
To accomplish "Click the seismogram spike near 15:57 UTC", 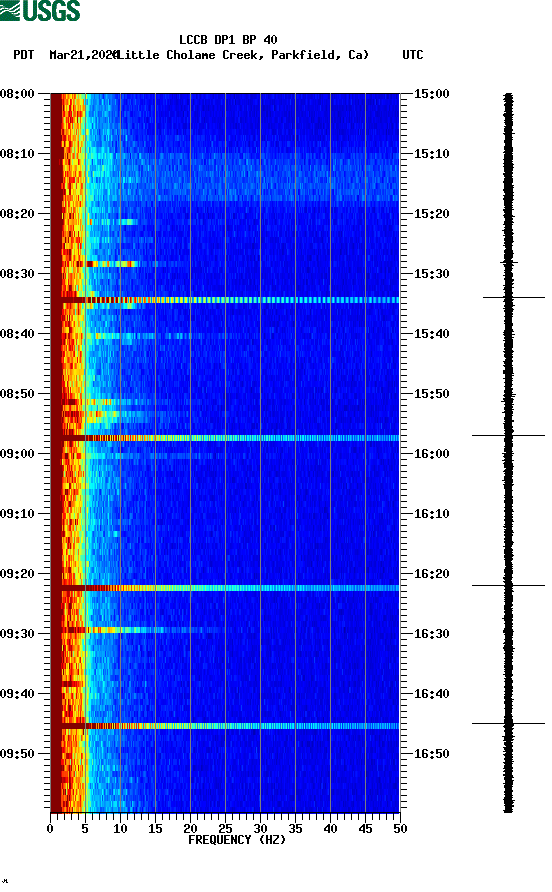I will [509, 435].
